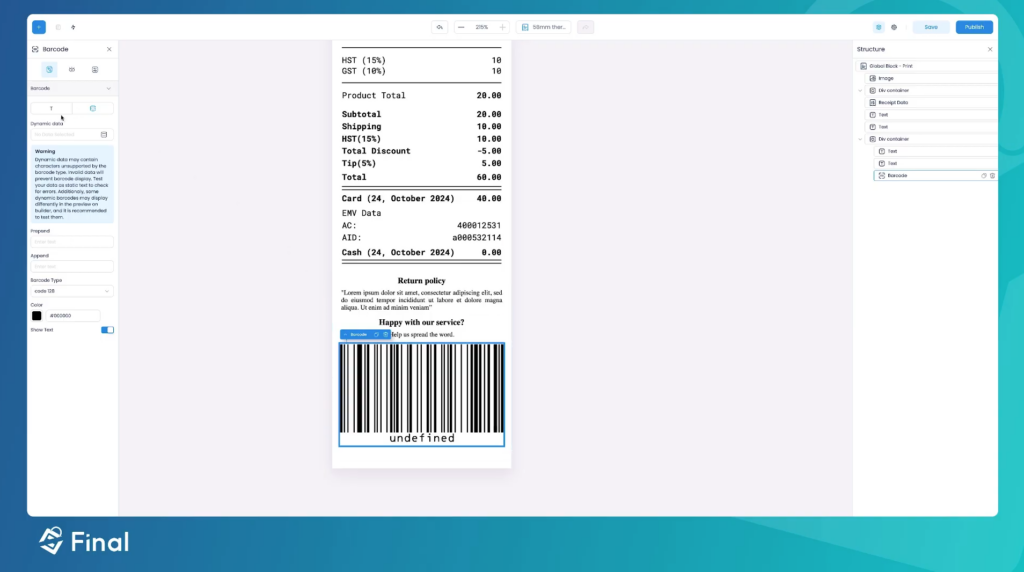Screen dimensions: 1024x572
Task: Click the Append text field
Action: point(72,266)
